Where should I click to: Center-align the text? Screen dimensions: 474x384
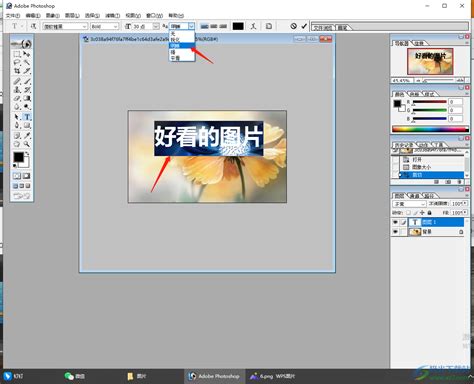214,26
